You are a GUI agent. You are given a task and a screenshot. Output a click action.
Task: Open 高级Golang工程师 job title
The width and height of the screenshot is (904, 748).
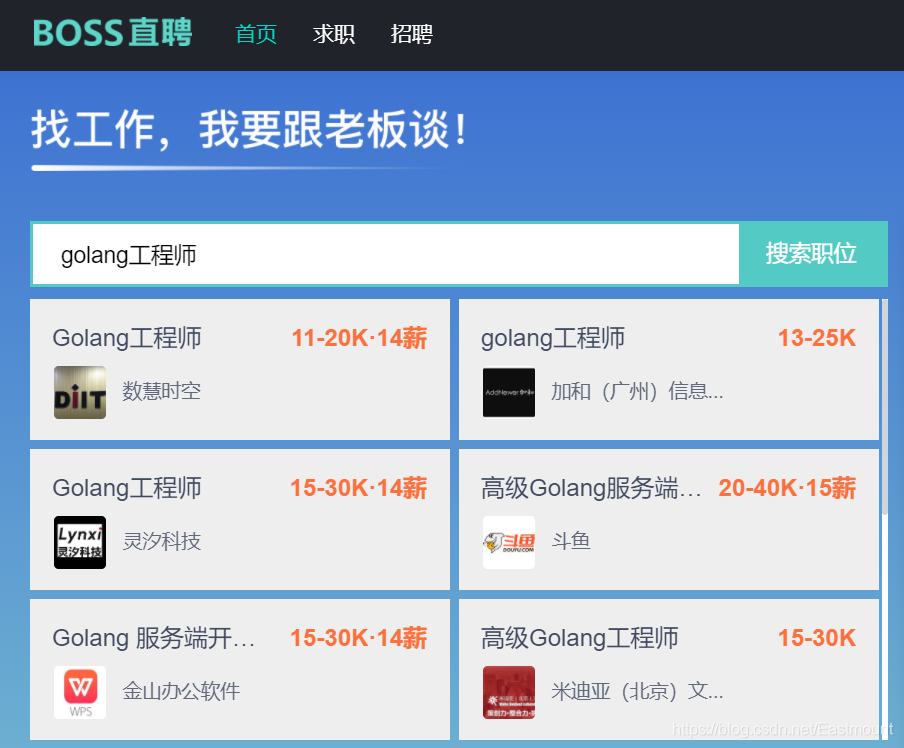(579, 638)
